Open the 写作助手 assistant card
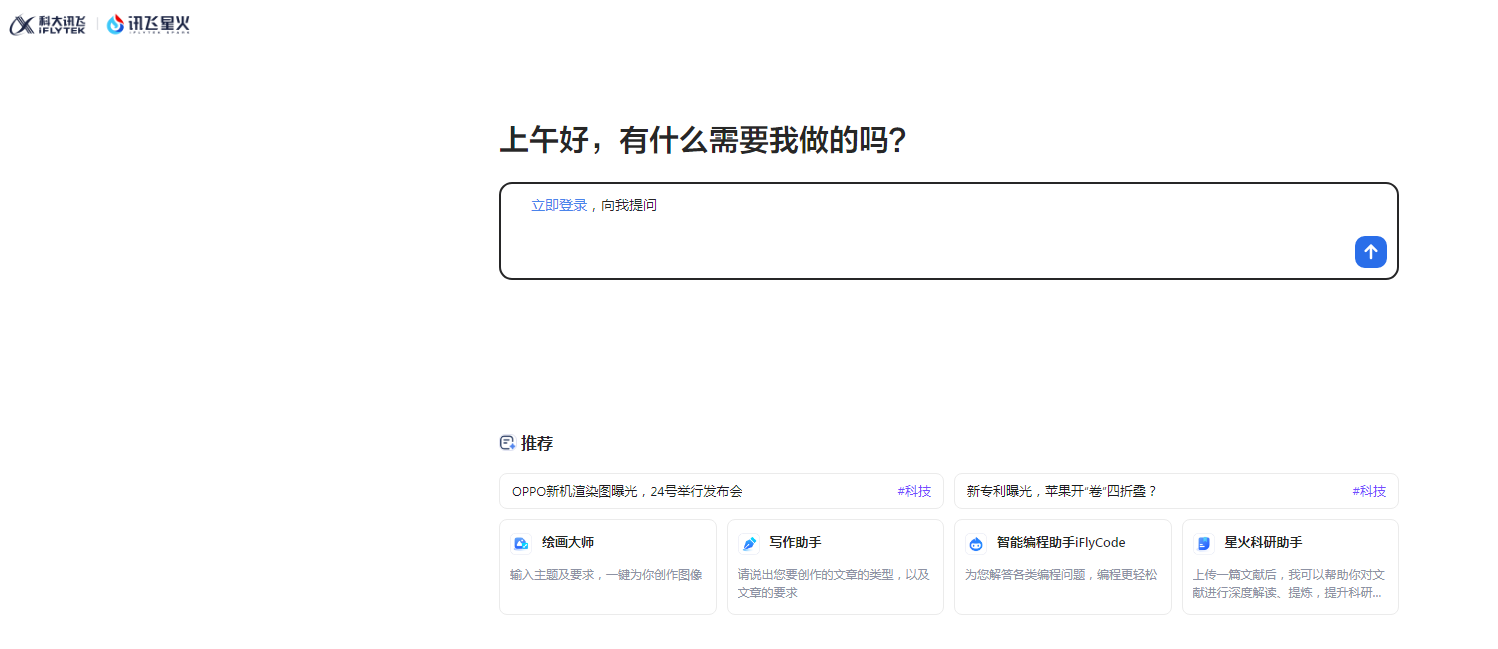Image resolution: width=1498 pixels, height=649 pixels. 835,566
